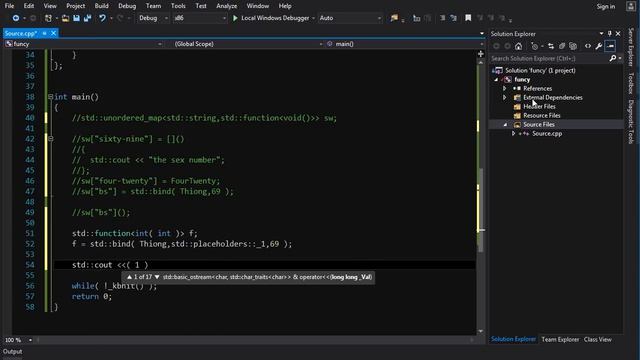The height and width of the screenshot is (360, 640).
Task: Open the Tools menu
Action: (178, 6)
